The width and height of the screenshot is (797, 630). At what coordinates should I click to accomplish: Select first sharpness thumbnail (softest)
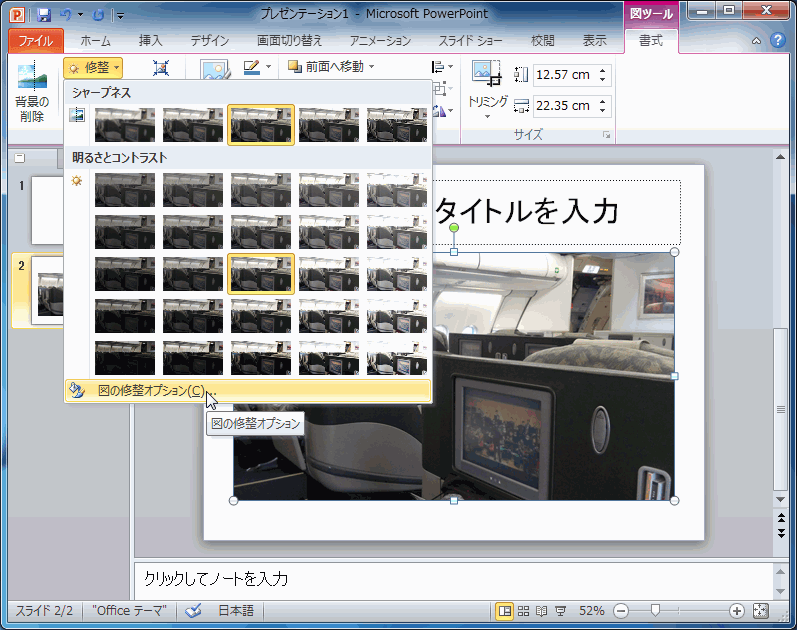(125, 125)
